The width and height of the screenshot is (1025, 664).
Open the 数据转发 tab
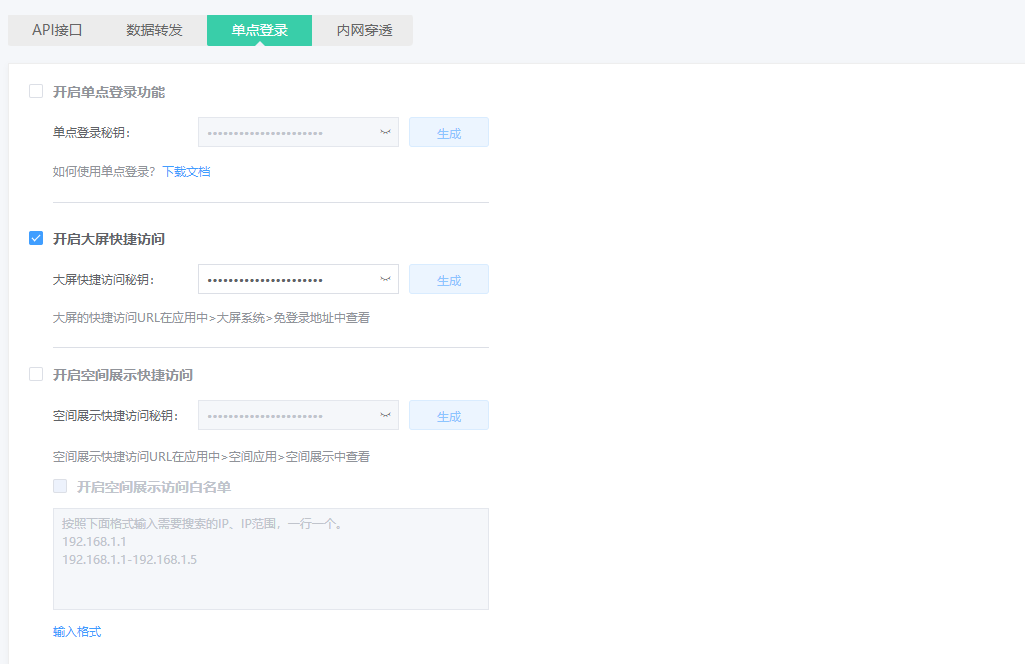pos(154,30)
